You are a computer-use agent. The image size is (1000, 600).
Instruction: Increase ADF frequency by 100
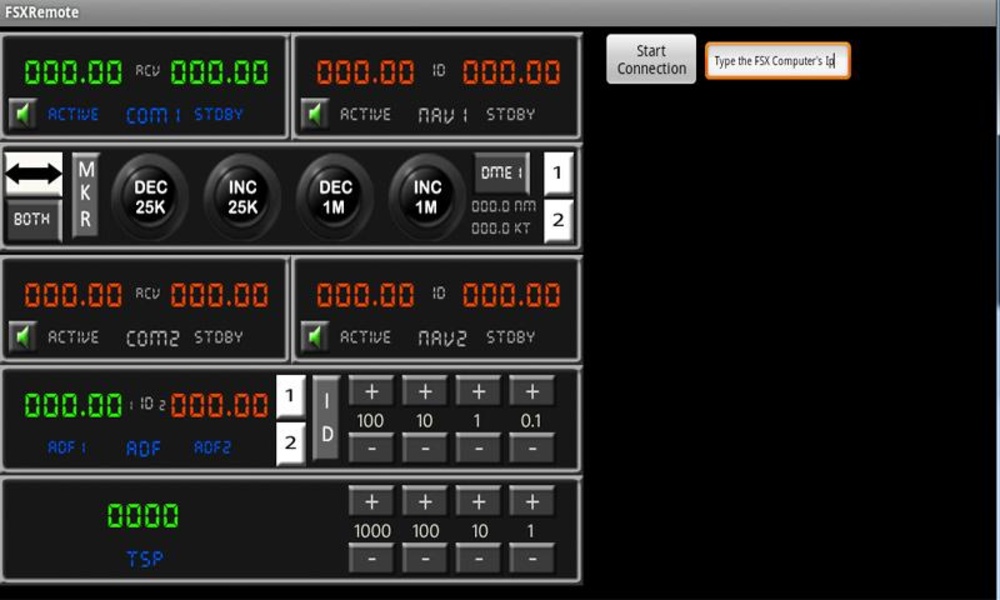371,391
